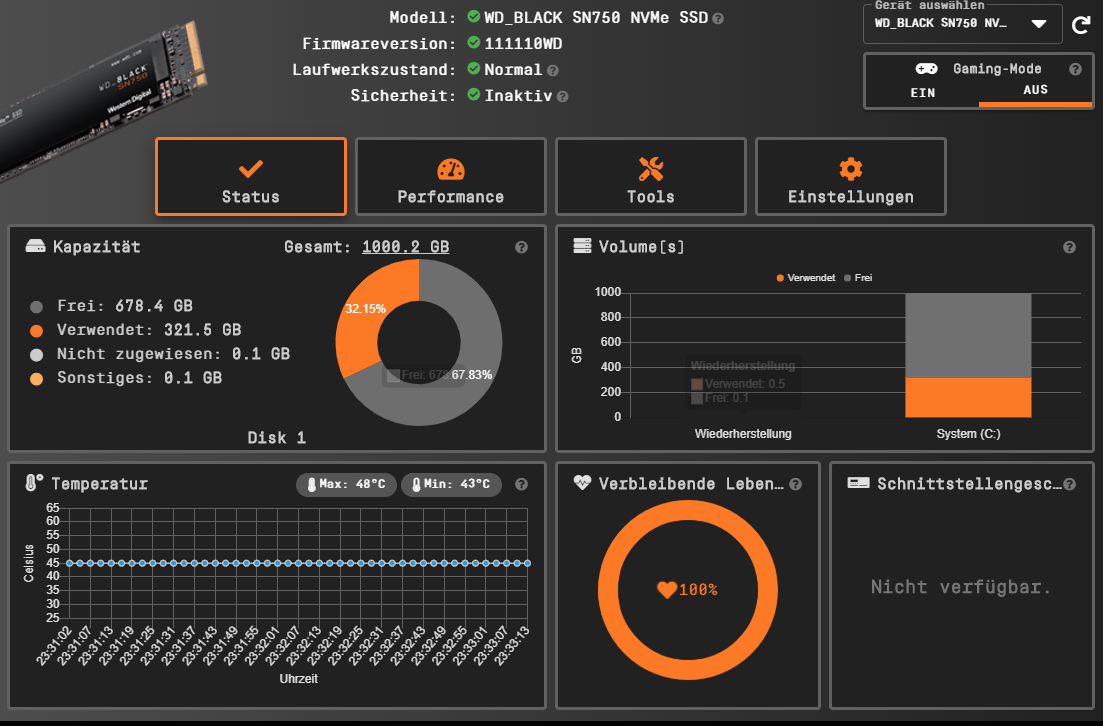
Task: Click the speedometer icon on Performance
Action: (x=451, y=169)
